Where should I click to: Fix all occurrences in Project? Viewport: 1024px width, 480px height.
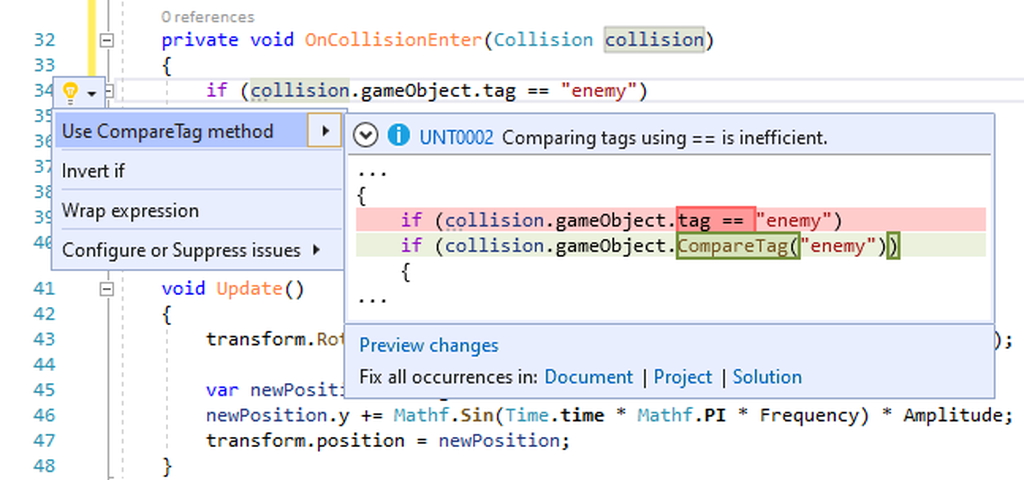click(683, 377)
